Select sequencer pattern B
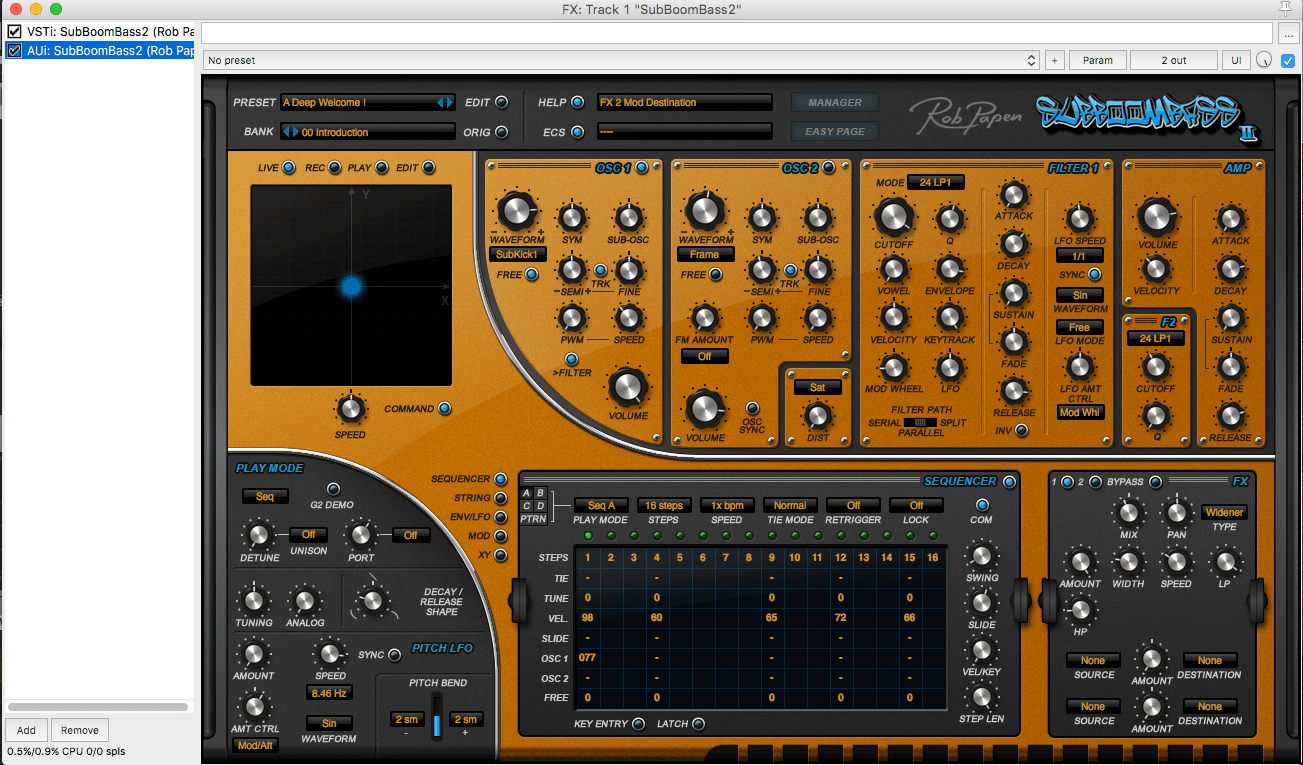The width and height of the screenshot is (1303, 765). pos(540,493)
